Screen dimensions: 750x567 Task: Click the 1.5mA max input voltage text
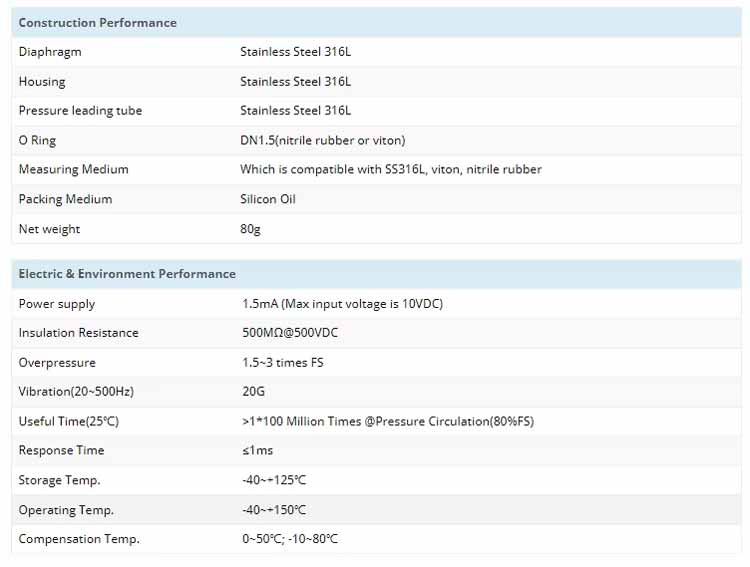(342, 304)
